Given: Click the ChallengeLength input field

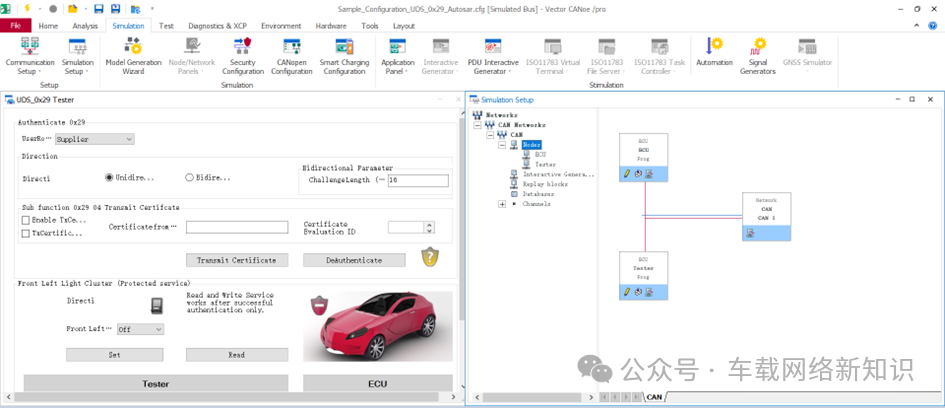Looking at the screenshot, I should point(418,180).
